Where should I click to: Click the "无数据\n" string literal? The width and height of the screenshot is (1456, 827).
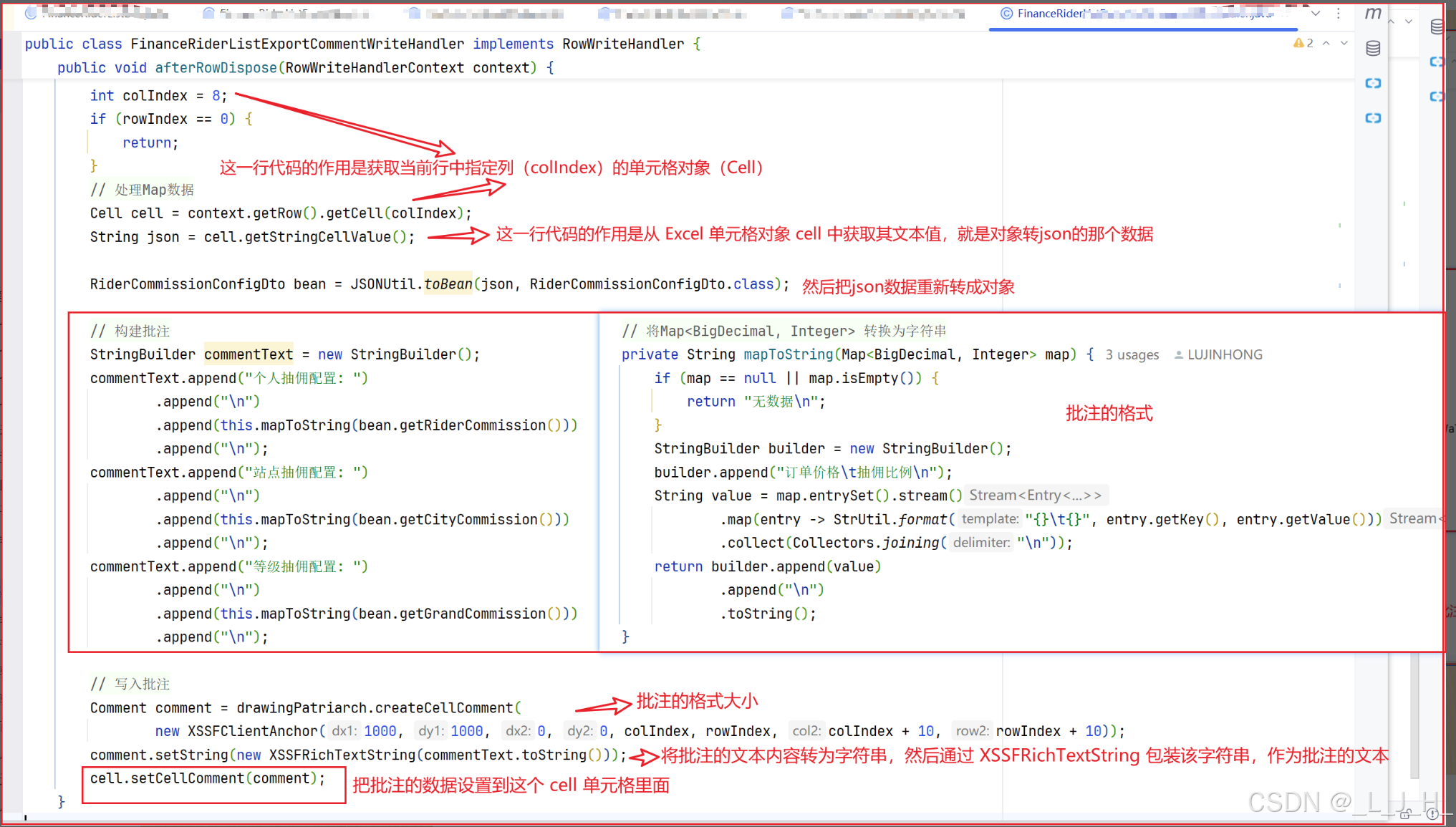coord(781,401)
